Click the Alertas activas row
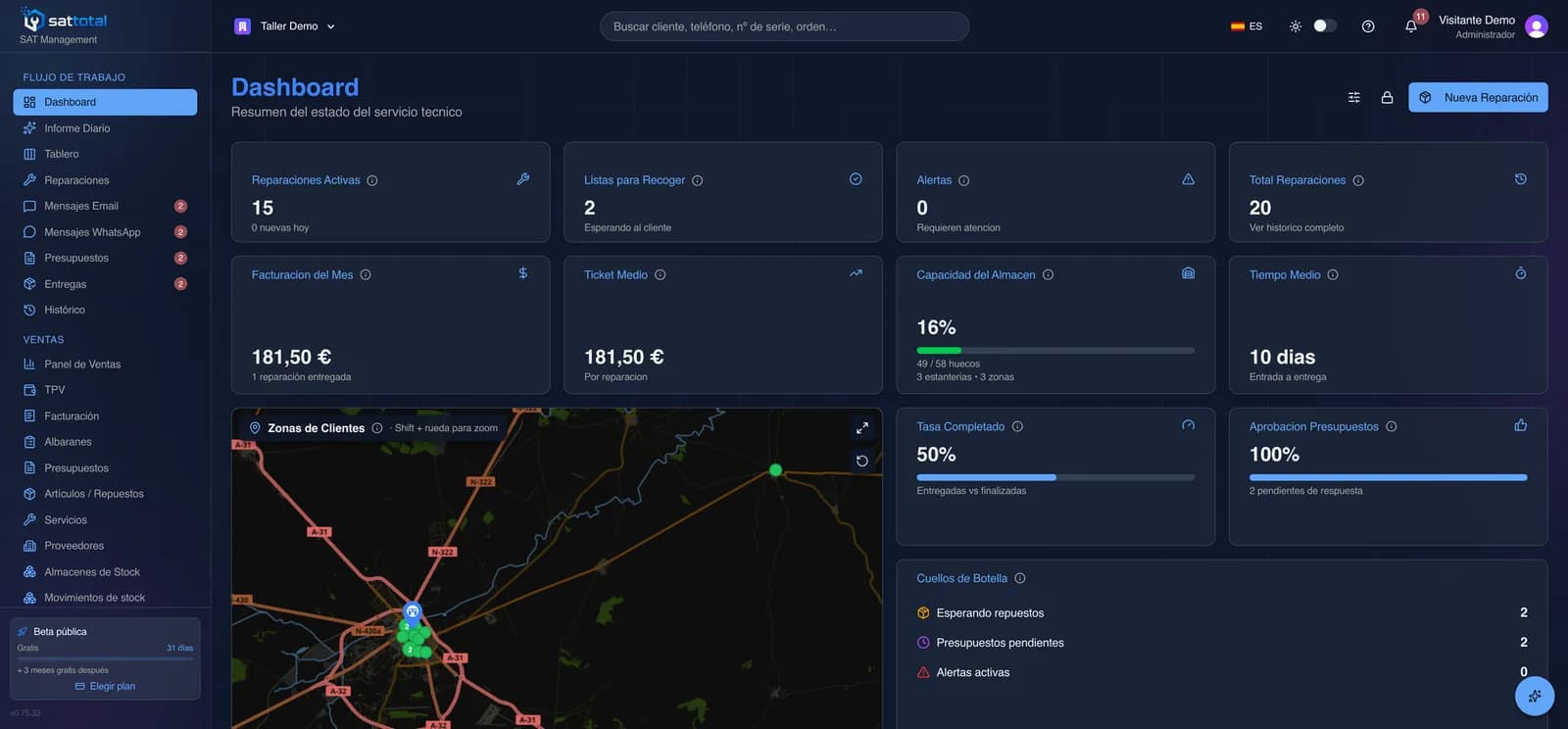Viewport: 1568px width, 729px height. (x=1222, y=672)
